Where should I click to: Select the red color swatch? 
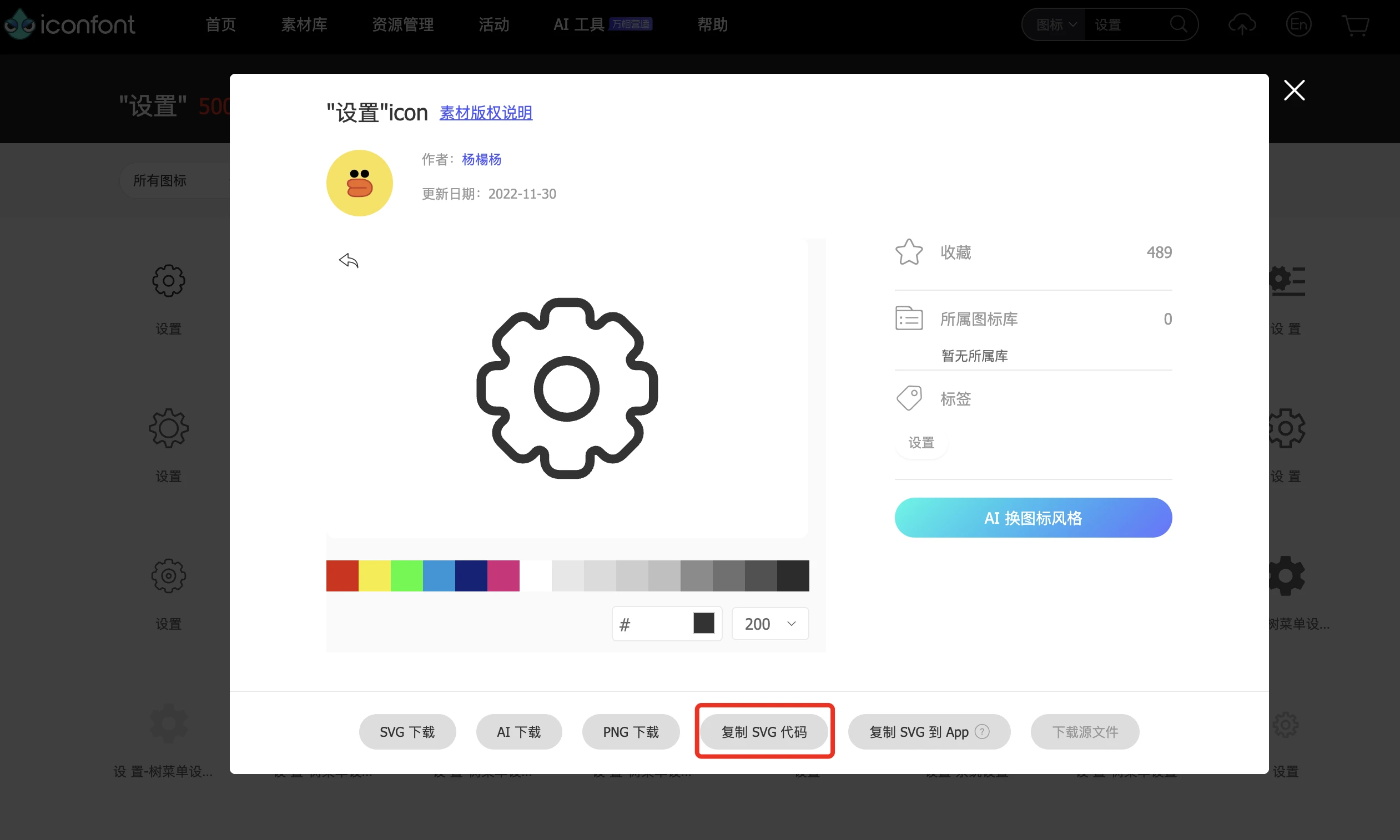(342, 575)
